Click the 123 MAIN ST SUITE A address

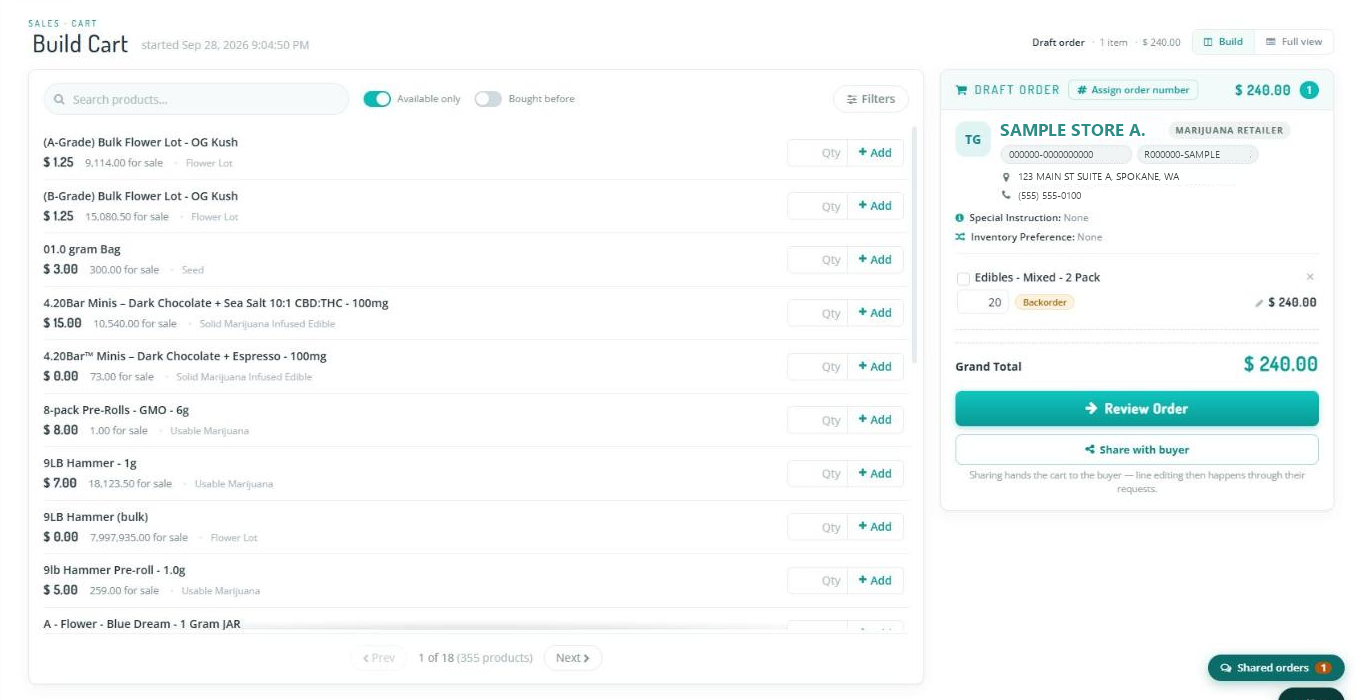coord(1098,177)
